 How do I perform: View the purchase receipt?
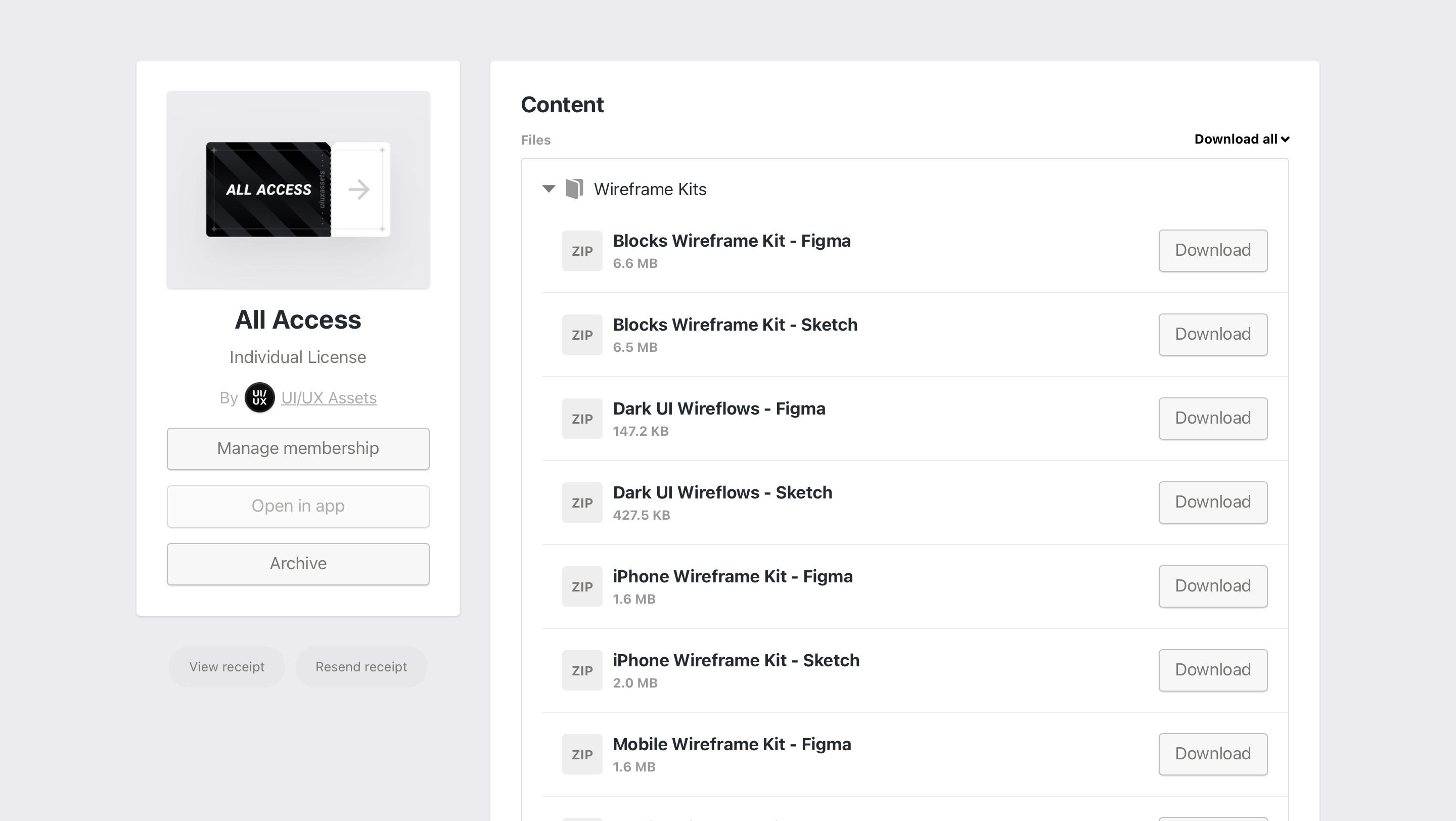pos(226,666)
